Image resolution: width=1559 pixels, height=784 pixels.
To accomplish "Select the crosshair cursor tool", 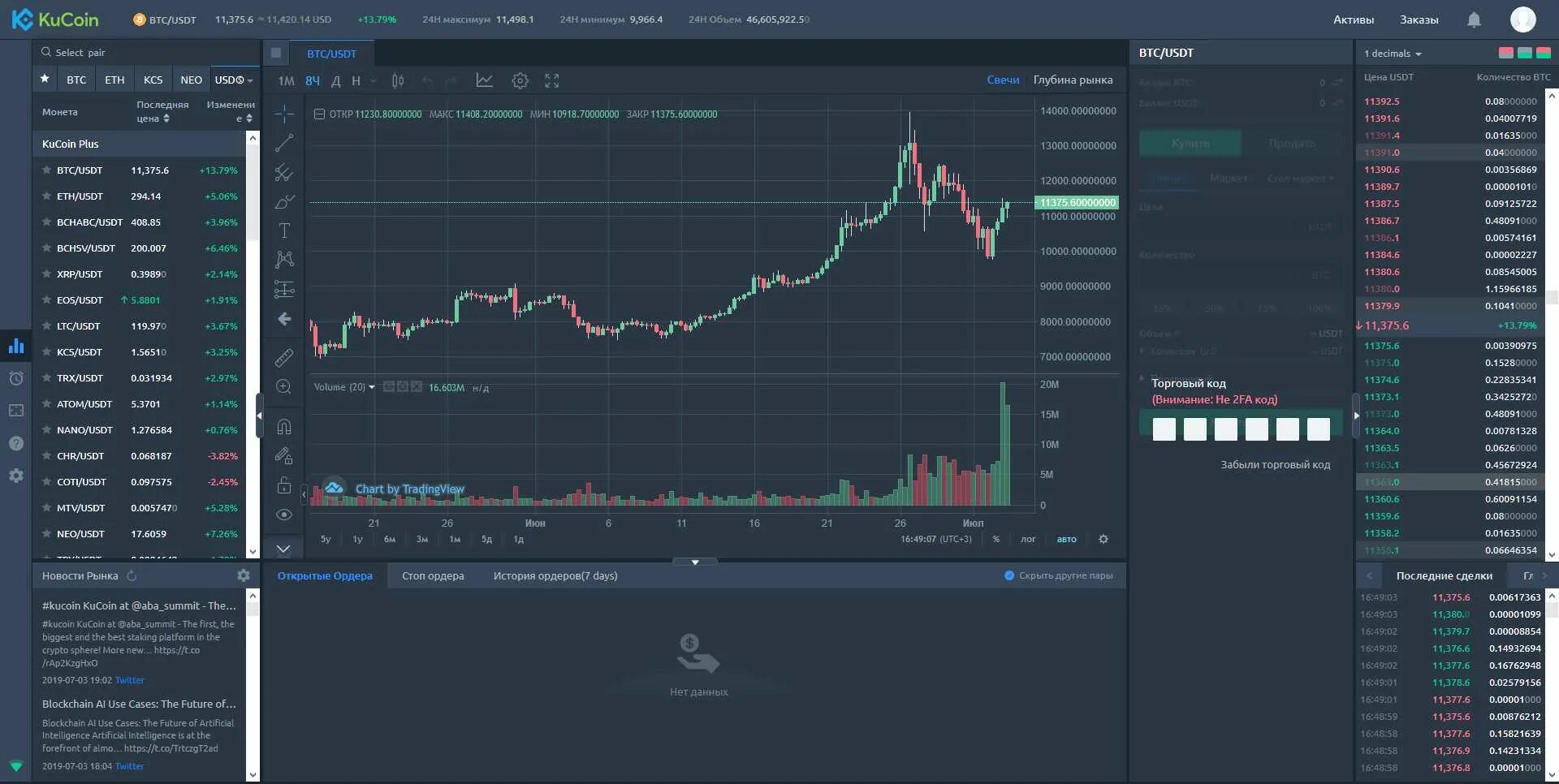I will 284,114.
